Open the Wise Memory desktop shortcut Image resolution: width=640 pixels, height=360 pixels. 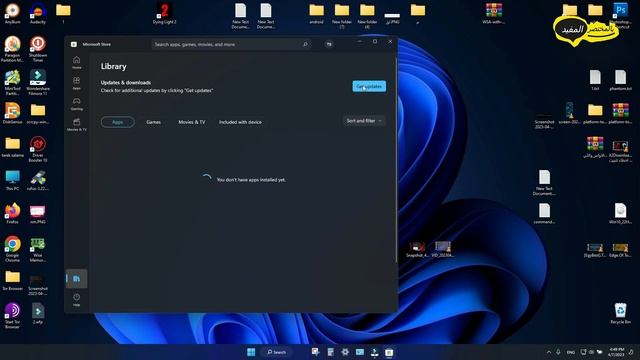38,249
